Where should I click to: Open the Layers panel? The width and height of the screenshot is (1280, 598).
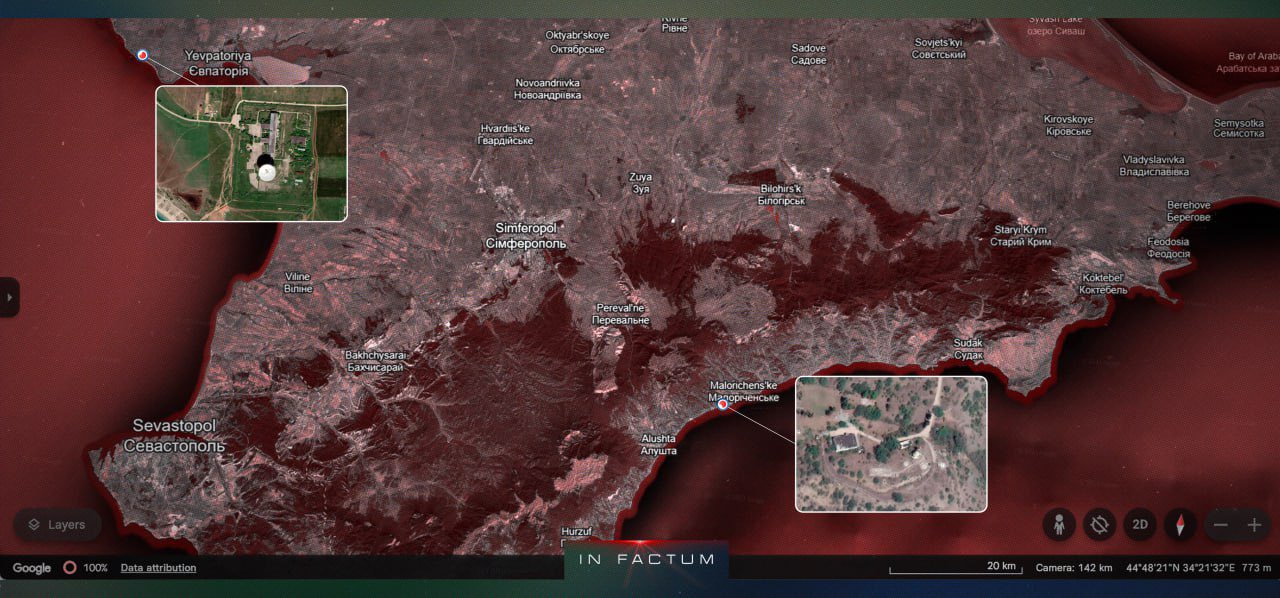pos(57,524)
